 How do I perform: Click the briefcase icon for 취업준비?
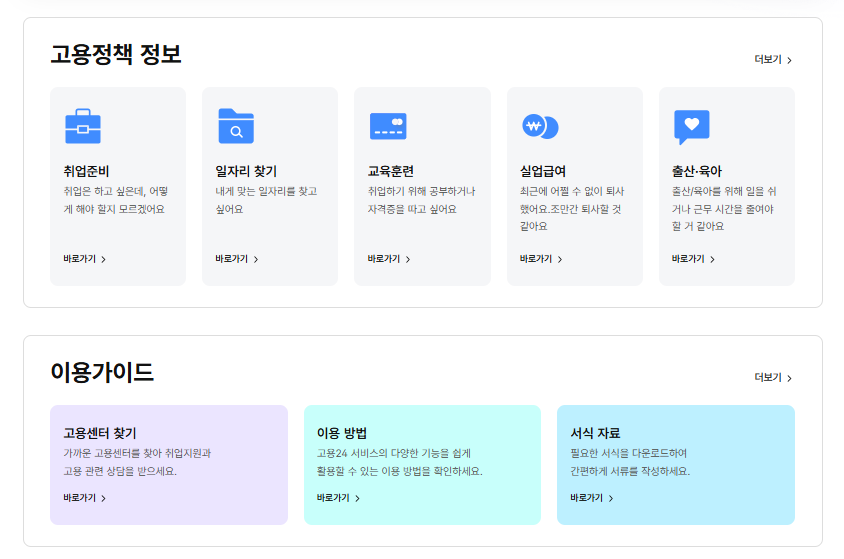click(x=83, y=126)
